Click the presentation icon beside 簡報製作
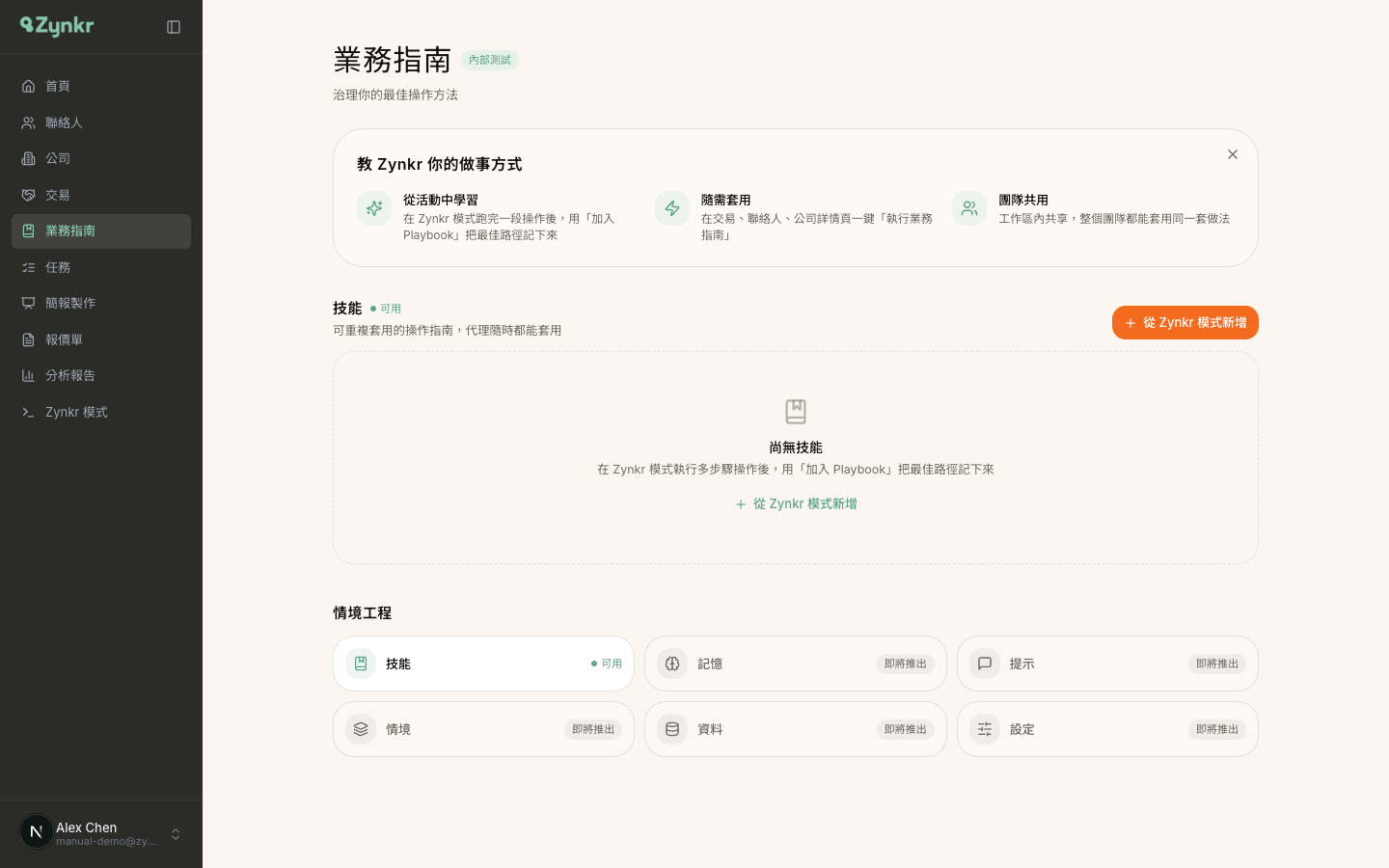This screenshot has height=868, width=1389. tap(29, 303)
